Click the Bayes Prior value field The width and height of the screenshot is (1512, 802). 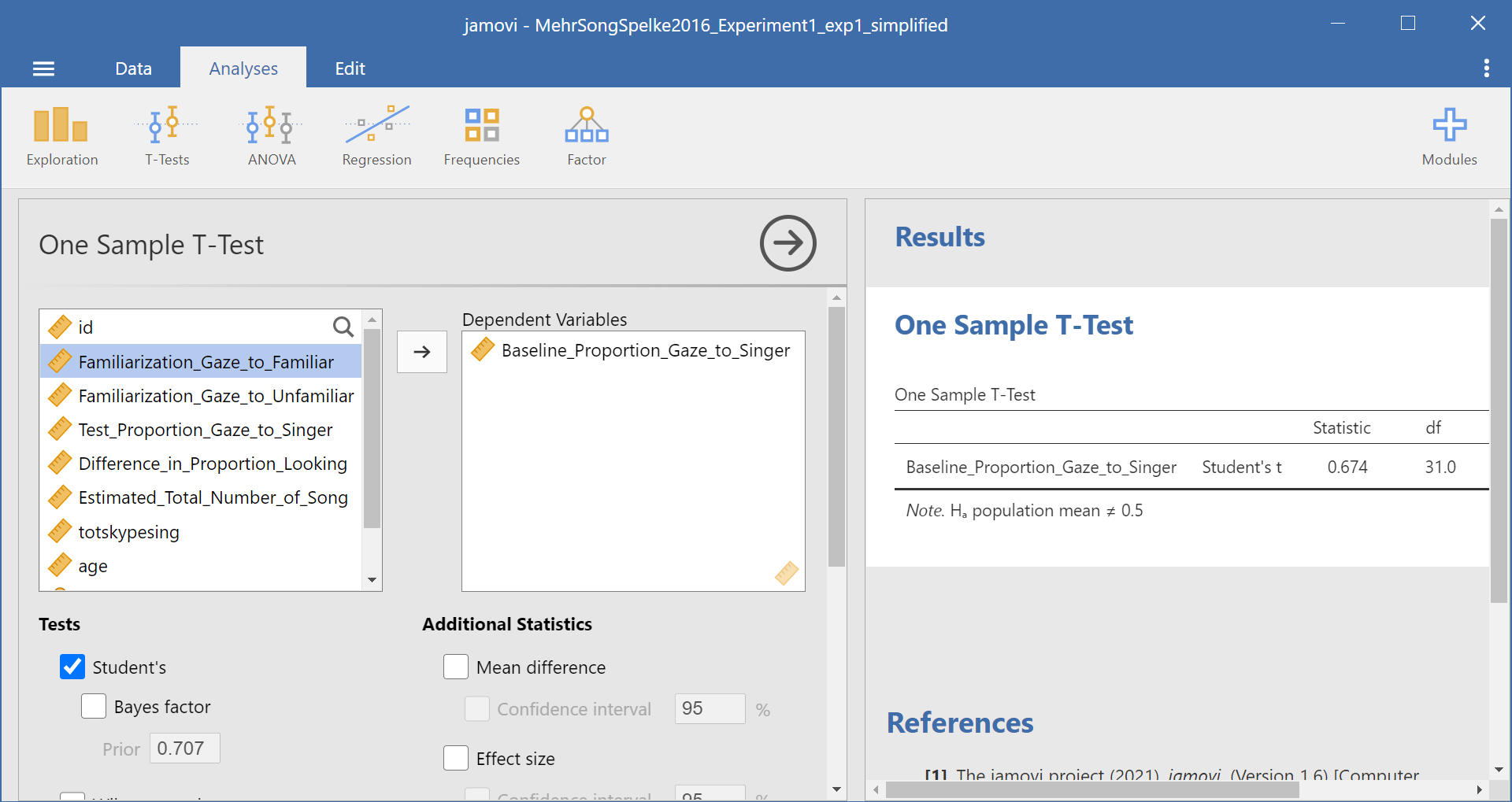click(x=184, y=748)
